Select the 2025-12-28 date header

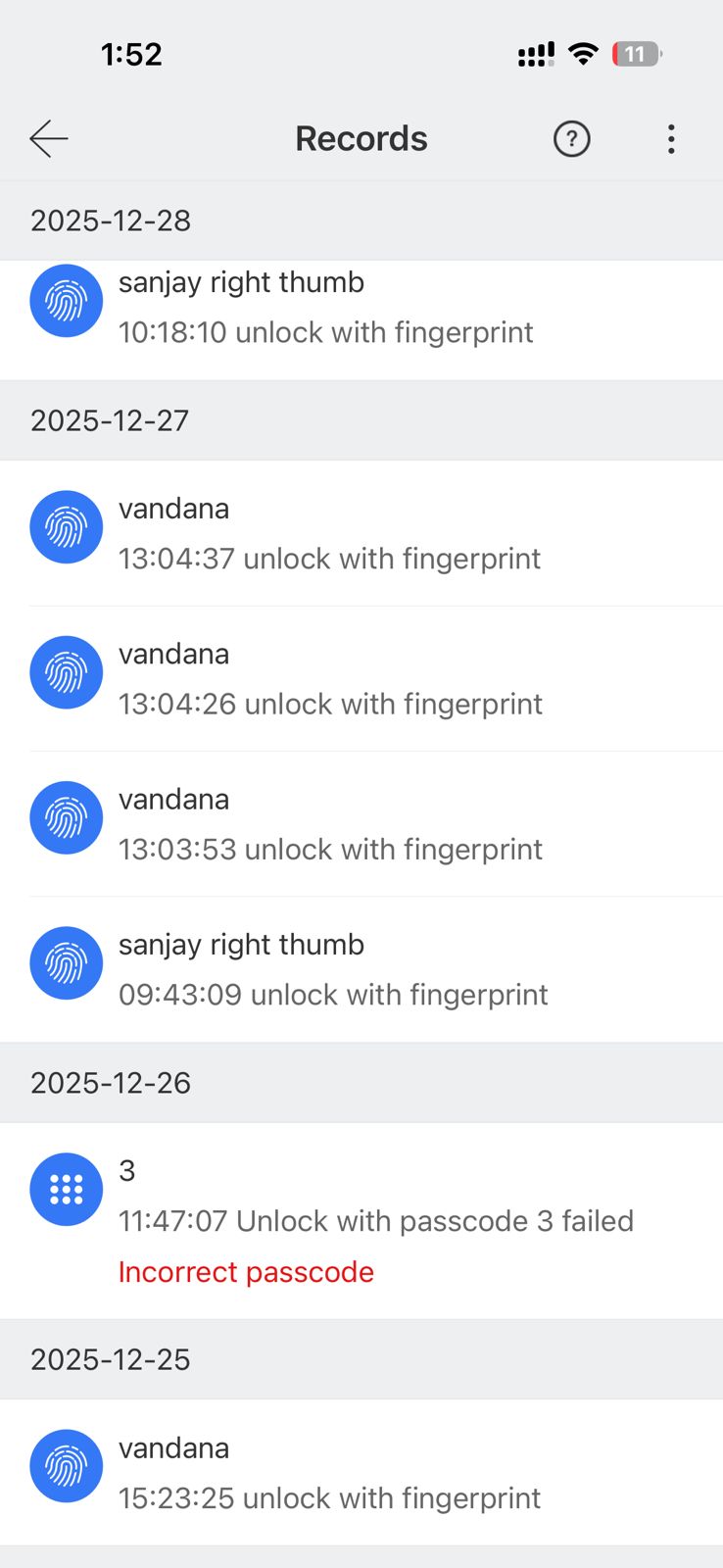(x=111, y=220)
